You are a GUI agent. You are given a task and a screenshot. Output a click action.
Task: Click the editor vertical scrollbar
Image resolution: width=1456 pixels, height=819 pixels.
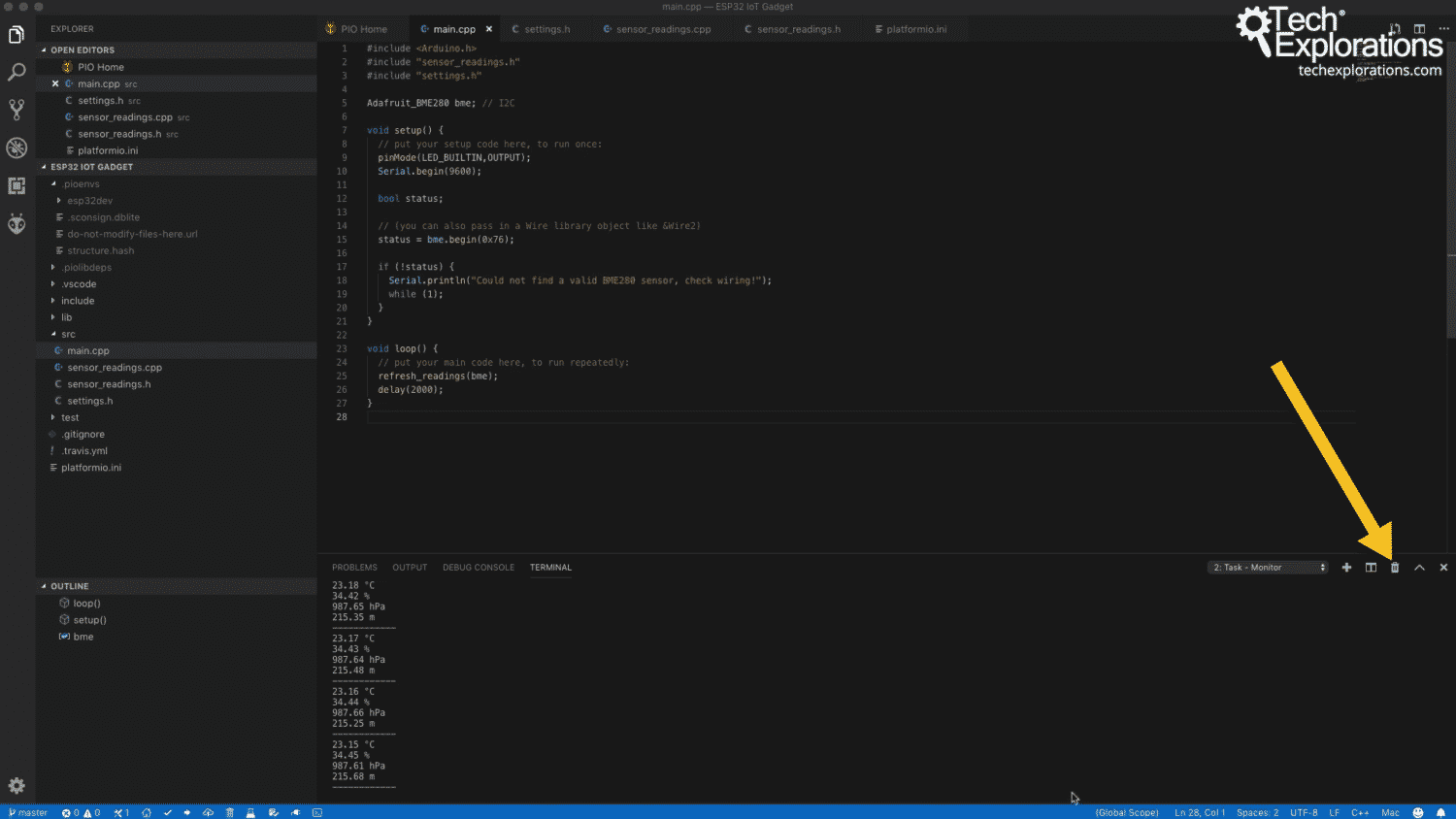[x=1451, y=189]
